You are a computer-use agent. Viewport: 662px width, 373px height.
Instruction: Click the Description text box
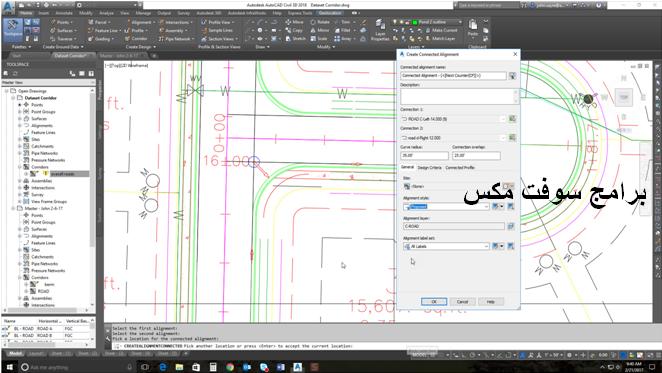click(459, 96)
